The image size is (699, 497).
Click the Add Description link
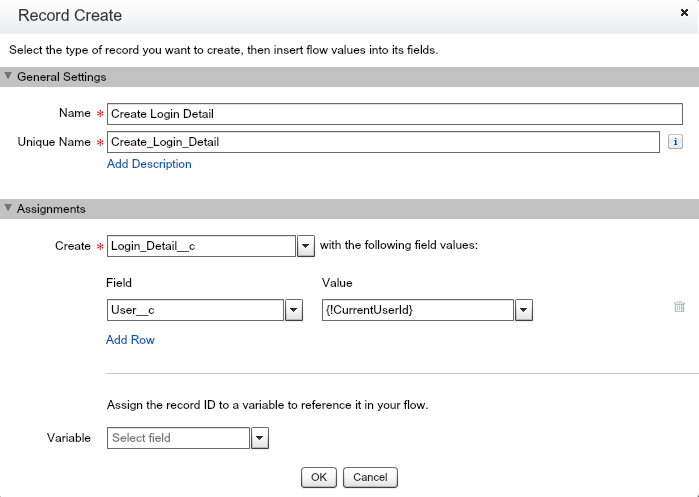pos(149,164)
